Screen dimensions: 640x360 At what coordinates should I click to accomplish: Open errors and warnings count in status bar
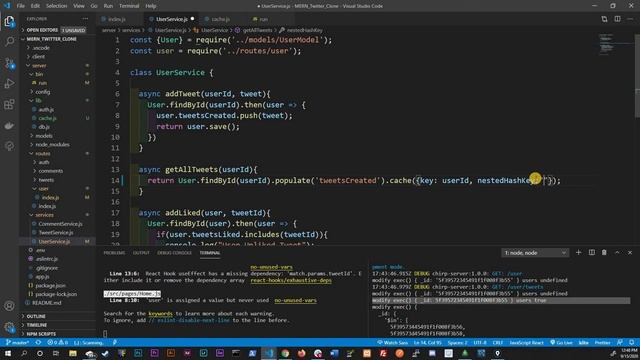(57, 342)
